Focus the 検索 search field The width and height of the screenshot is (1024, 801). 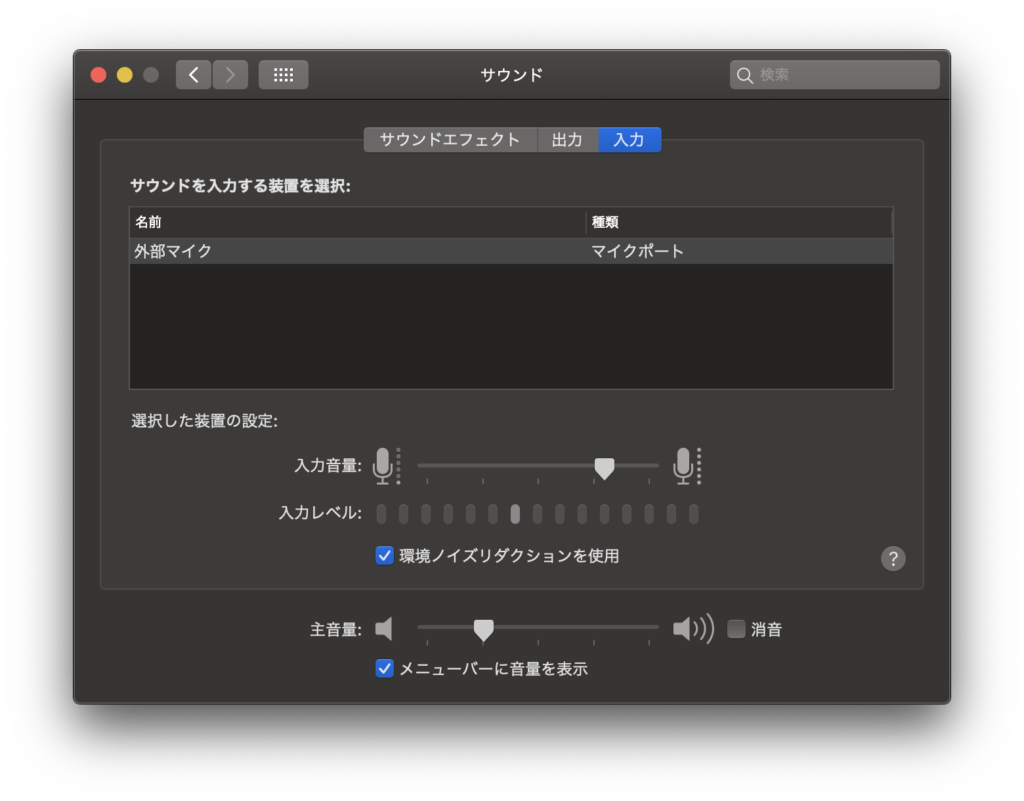click(835, 75)
